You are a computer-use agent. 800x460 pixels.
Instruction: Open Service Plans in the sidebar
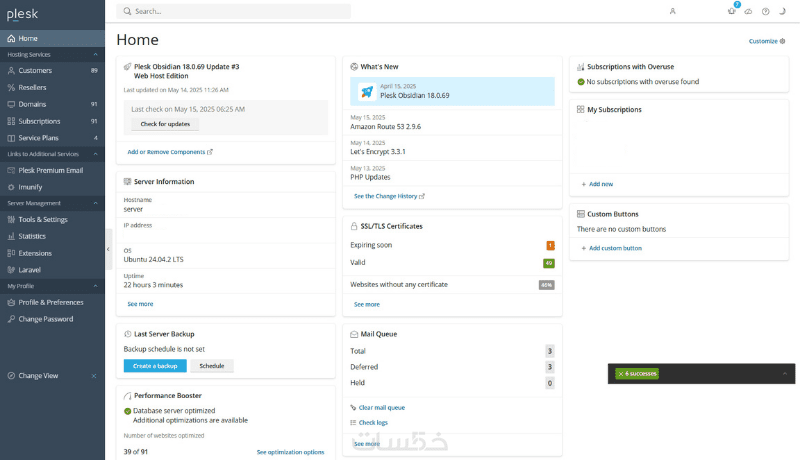pyautogui.click(x=53, y=138)
